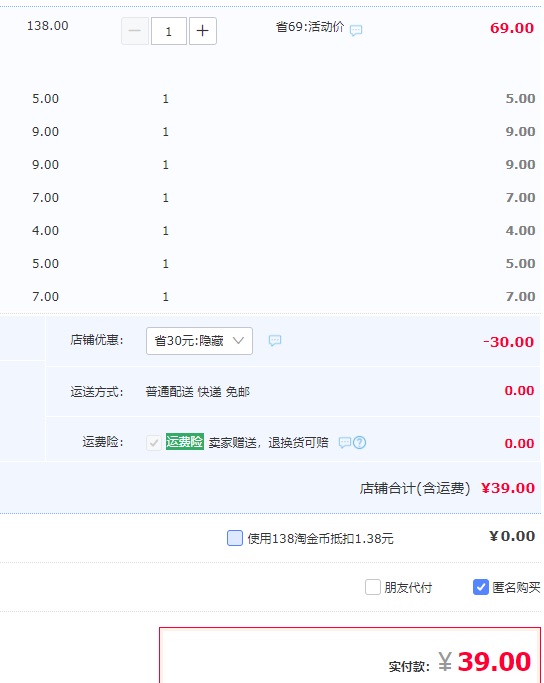The width and height of the screenshot is (544, 683).
Task: Click chat bubble icon next to 店铺优惠 dropdown
Action: (275, 340)
